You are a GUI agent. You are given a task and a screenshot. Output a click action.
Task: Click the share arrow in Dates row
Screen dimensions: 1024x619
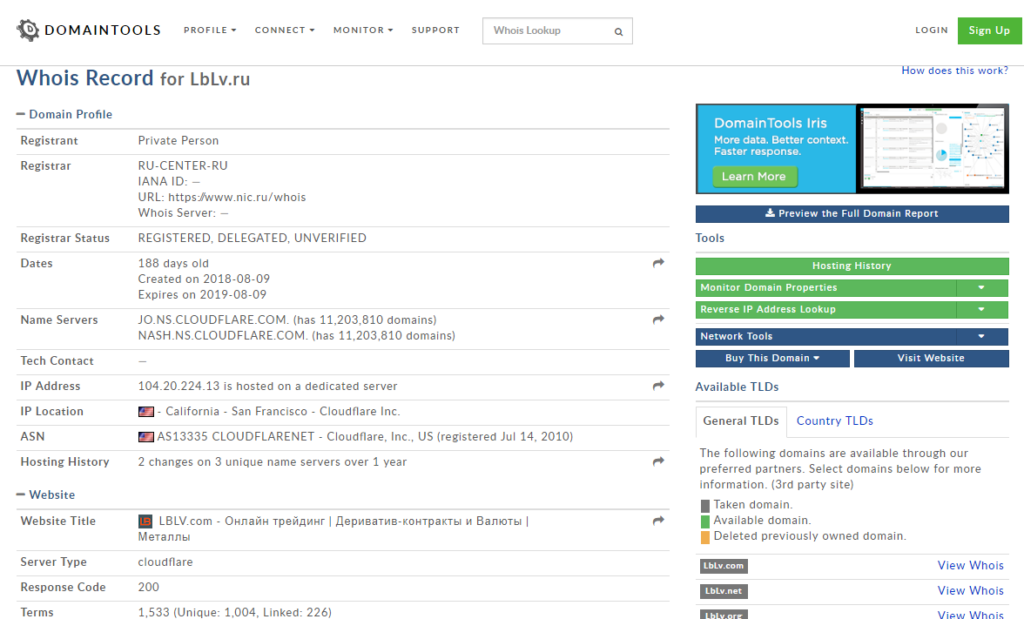pos(658,262)
